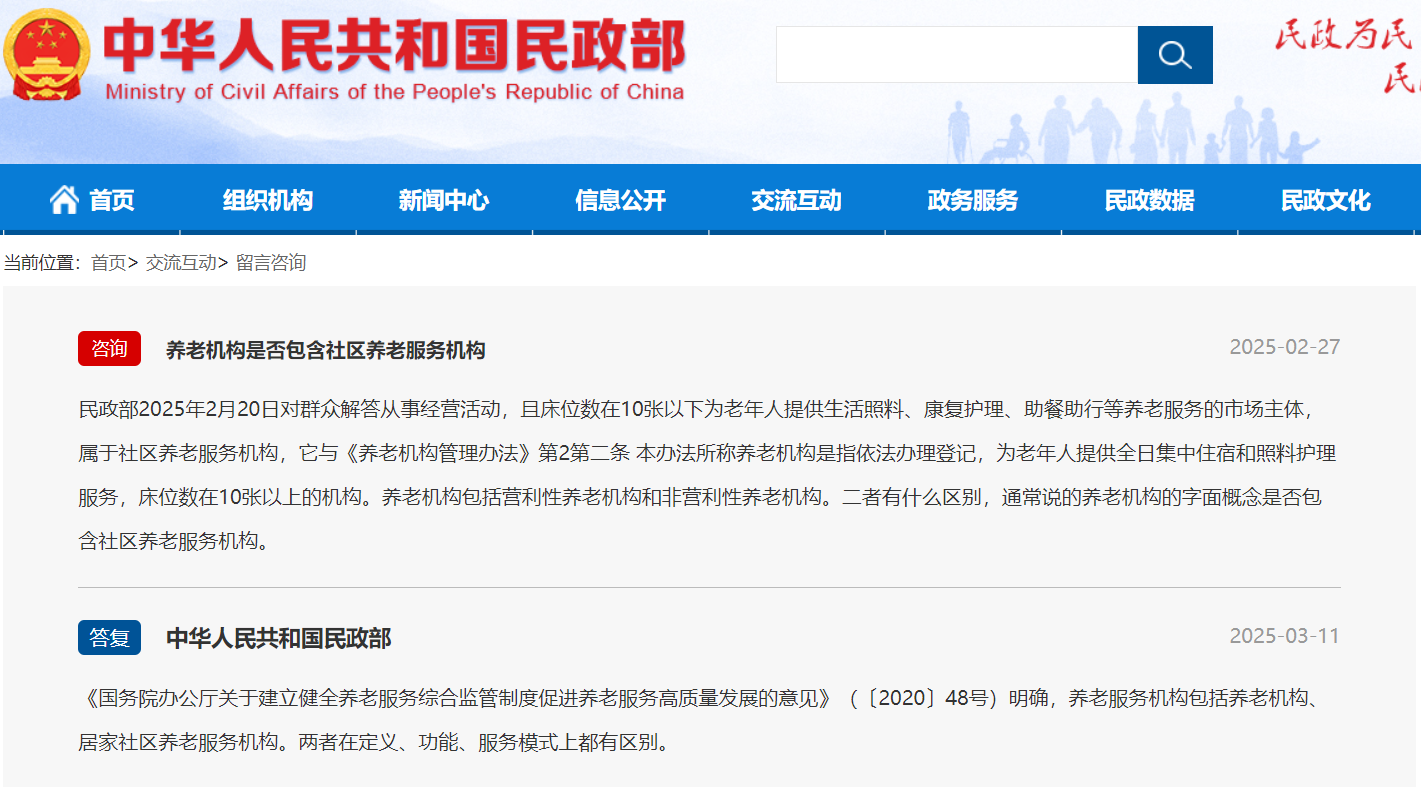Select 交流互动 in the navigation bar
This screenshot has height=787, width=1421.
point(797,200)
